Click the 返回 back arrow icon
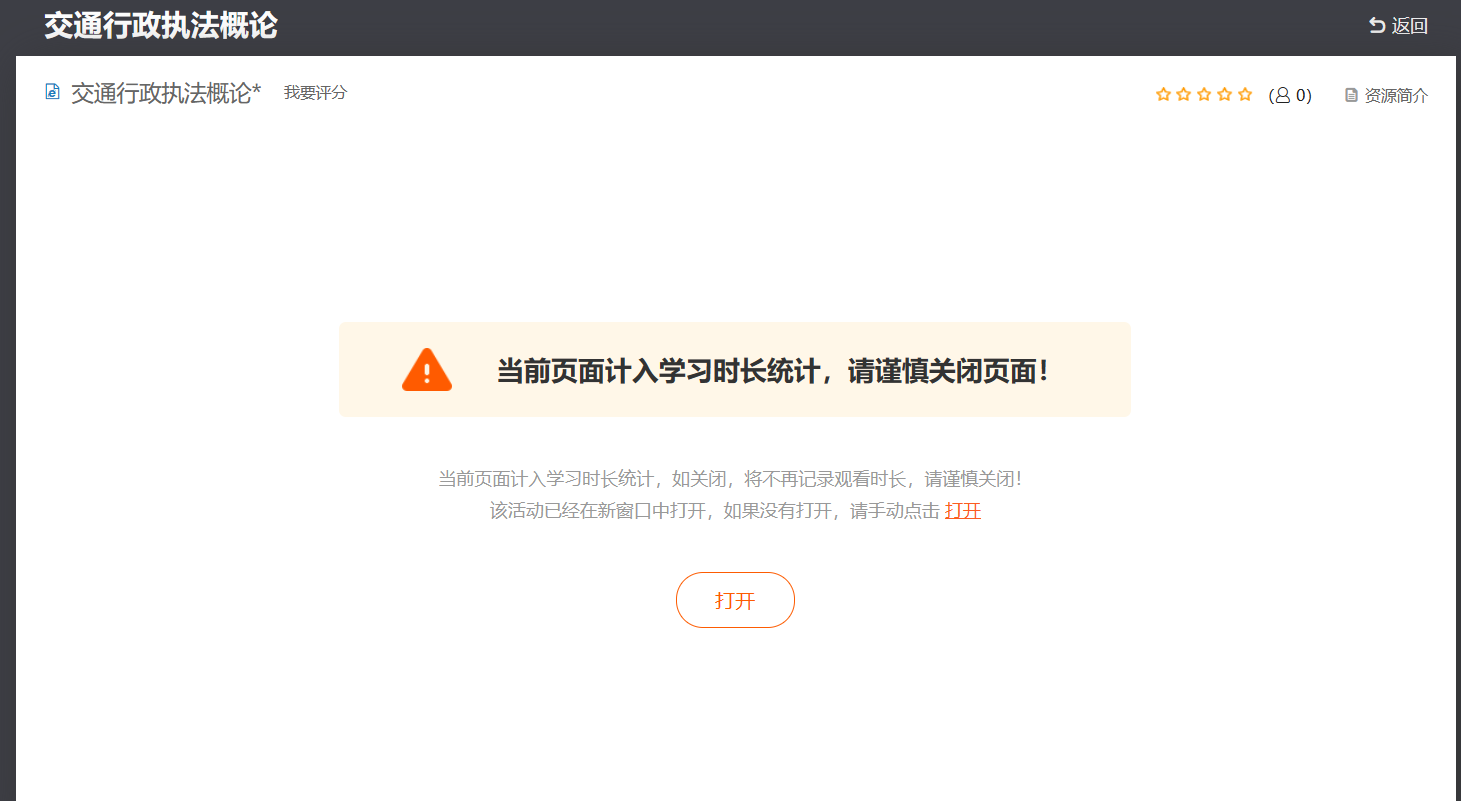Viewport: 1461px width, 801px height. [1377, 26]
